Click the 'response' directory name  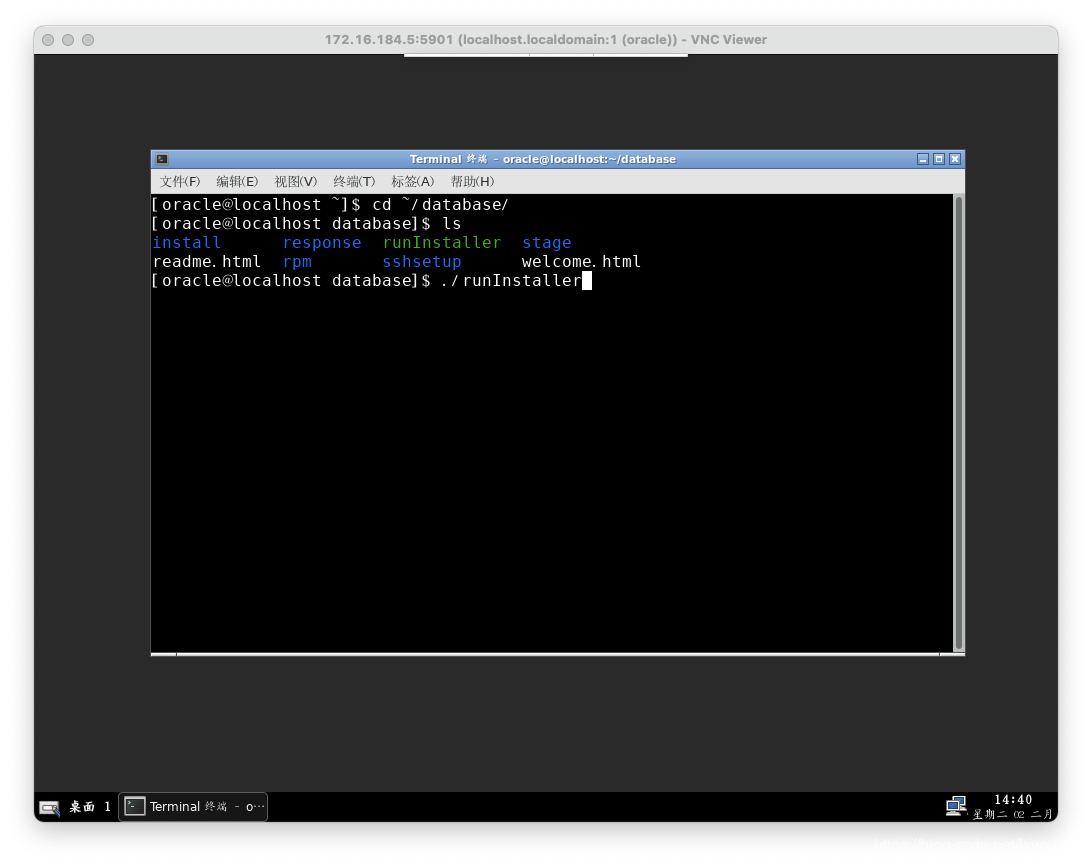322,243
